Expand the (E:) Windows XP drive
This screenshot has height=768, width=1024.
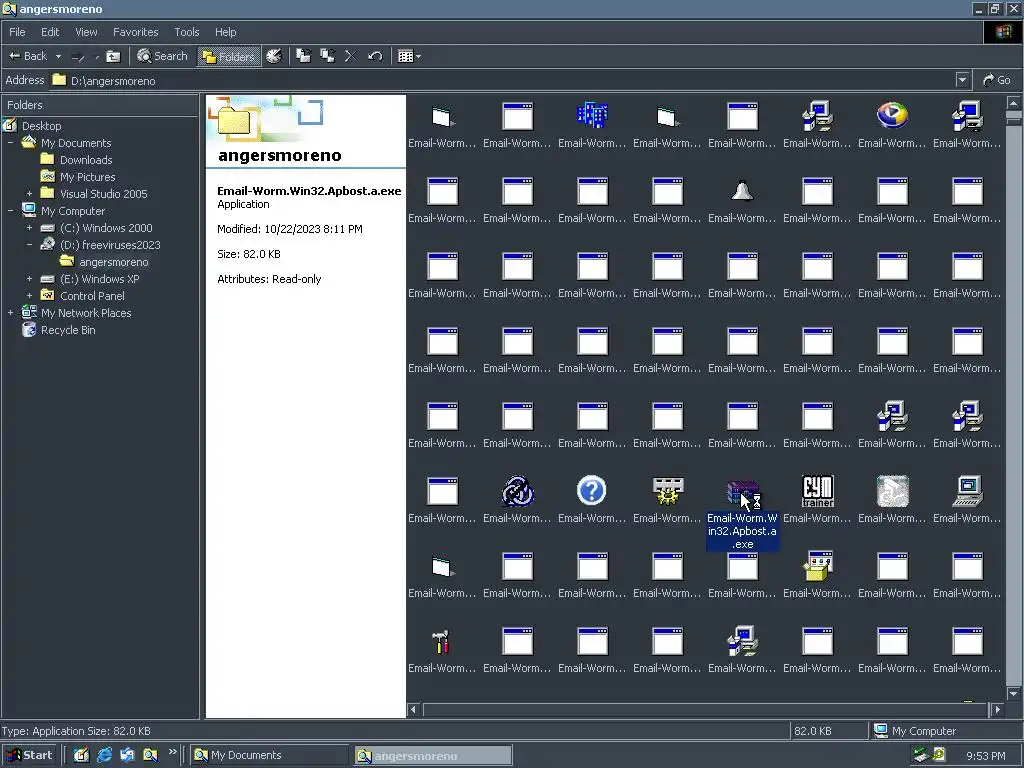[29, 279]
